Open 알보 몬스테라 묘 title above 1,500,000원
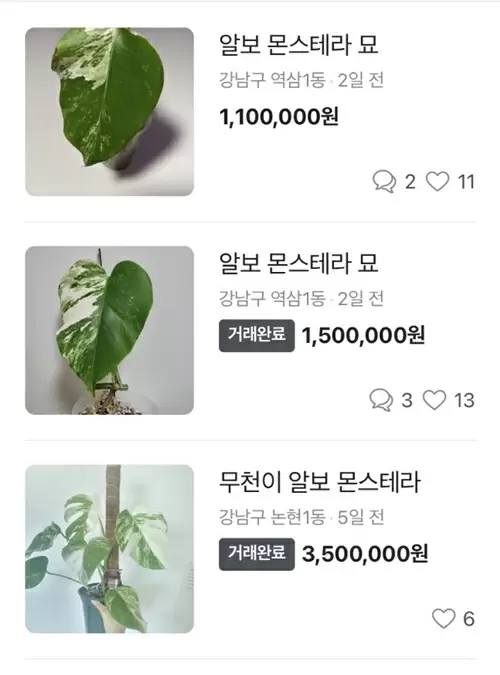Image resolution: width=500 pixels, height=675 pixels. [x=299, y=263]
